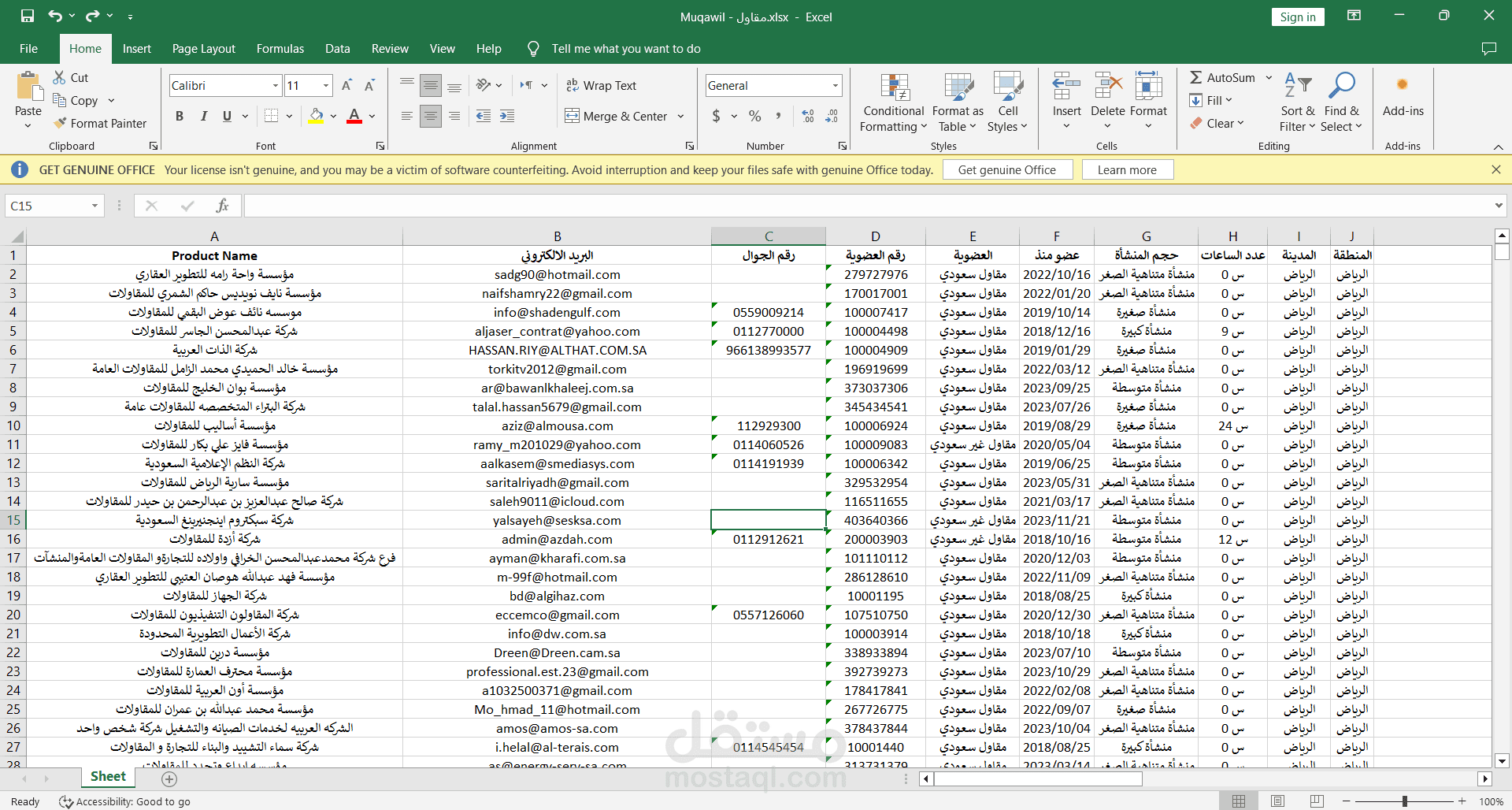This screenshot has height=810, width=1512.
Task: Apply the yellow Fill Color
Action: tap(317, 116)
